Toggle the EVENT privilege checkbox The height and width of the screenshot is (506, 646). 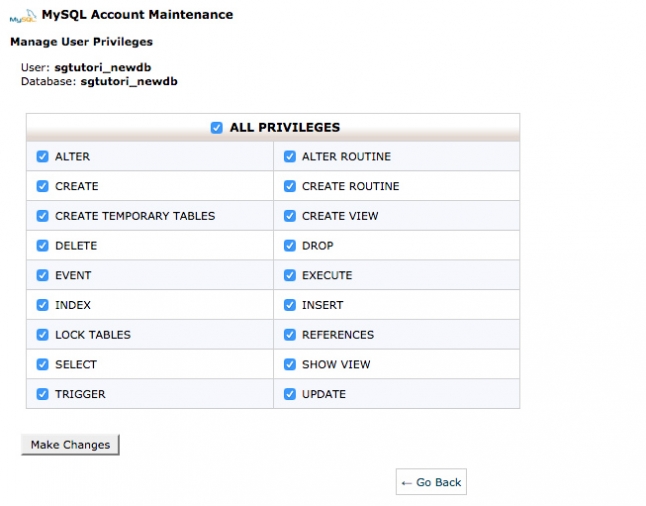pyautogui.click(x=42, y=275)
